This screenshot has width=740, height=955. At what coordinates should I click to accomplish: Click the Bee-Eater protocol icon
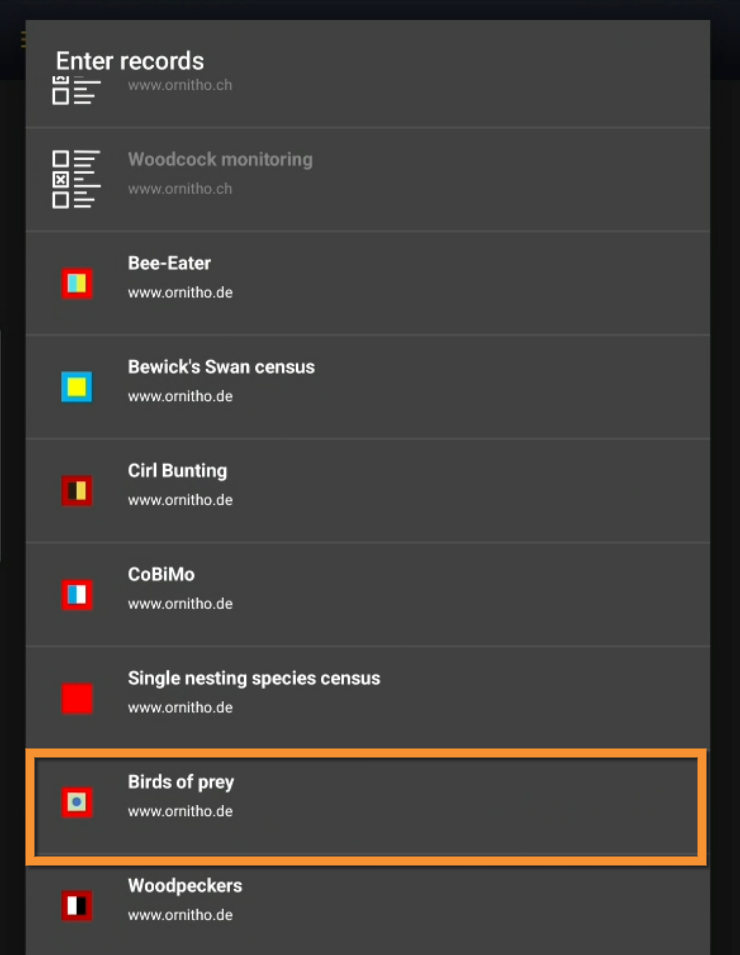(x=77, y=283)
